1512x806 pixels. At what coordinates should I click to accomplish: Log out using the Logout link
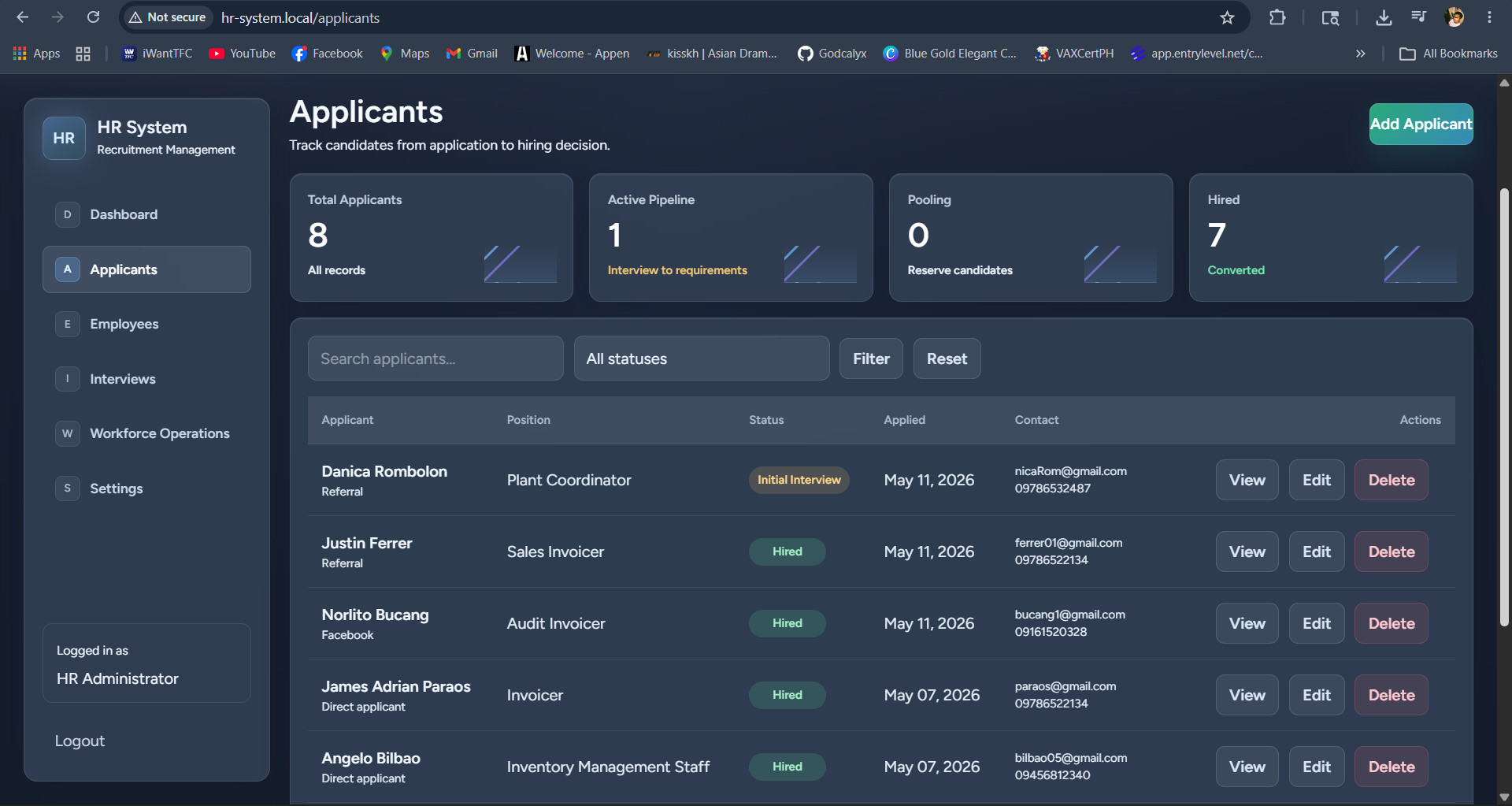80,741
